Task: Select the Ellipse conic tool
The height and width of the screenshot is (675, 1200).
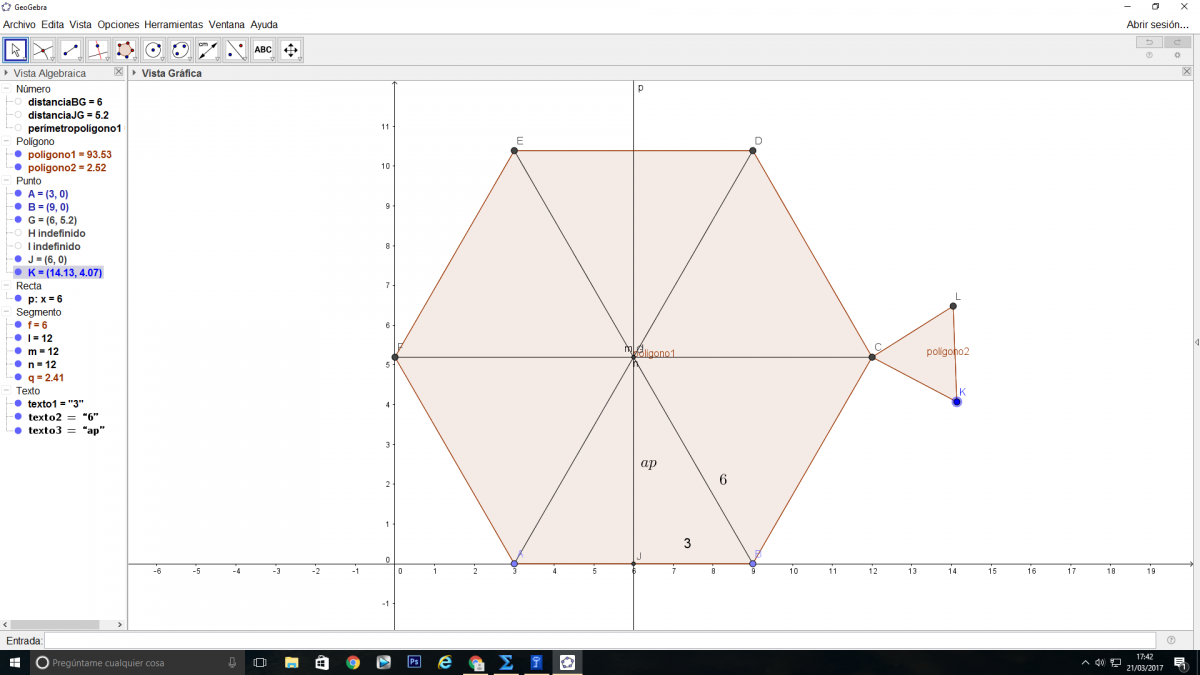Action: [x=181, y=50]
